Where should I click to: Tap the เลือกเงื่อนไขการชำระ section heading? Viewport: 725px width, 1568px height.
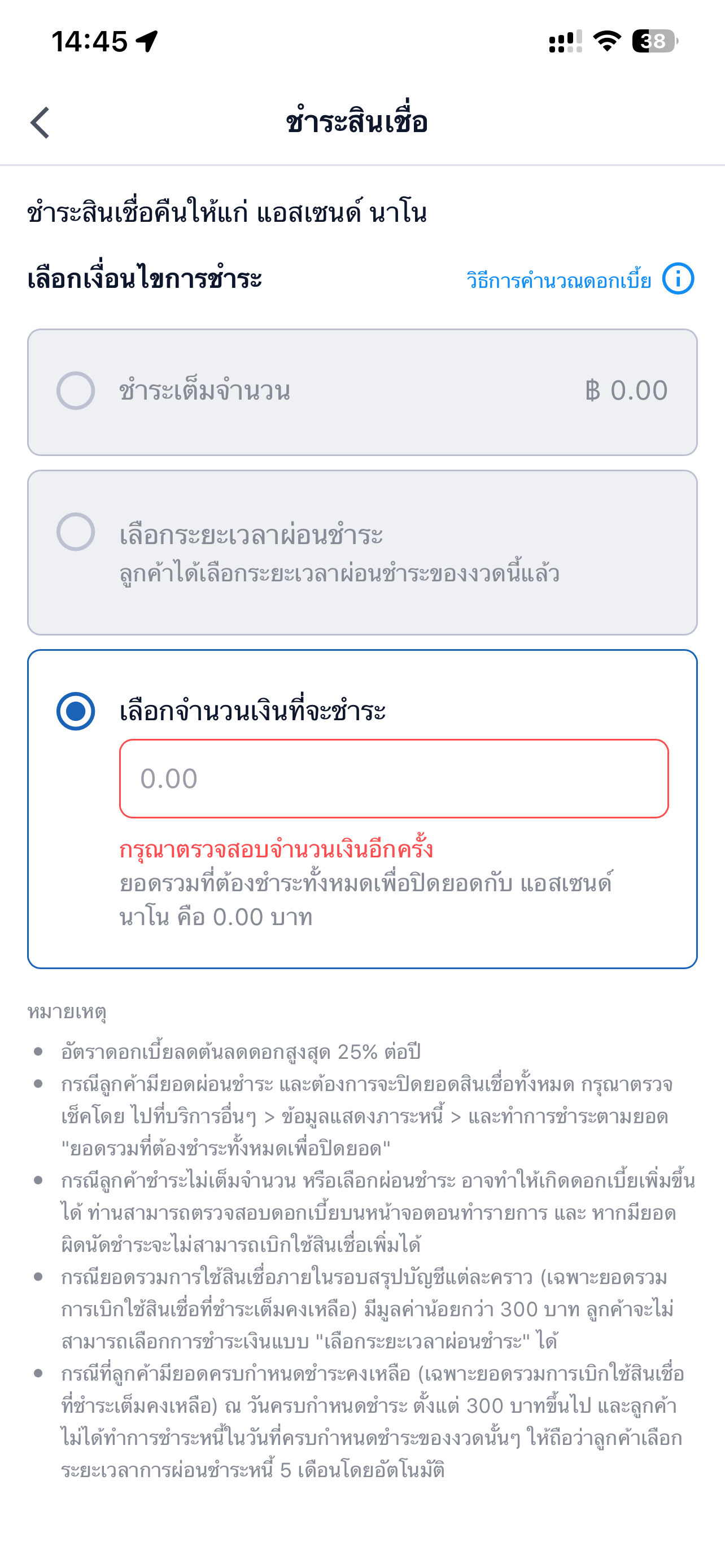coord(145,279)
